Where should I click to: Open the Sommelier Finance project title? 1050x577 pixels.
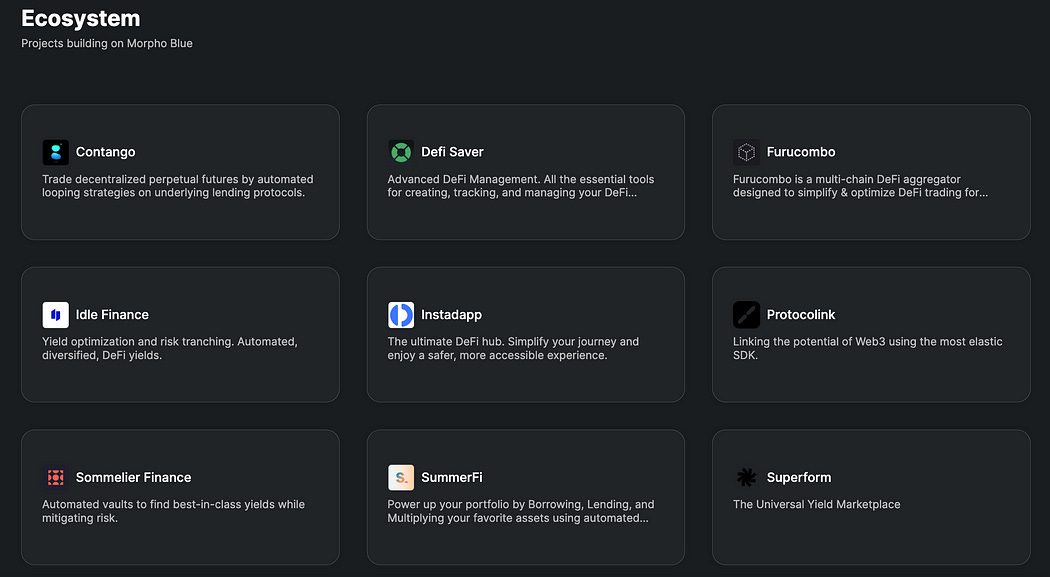[x=133, y=477]
